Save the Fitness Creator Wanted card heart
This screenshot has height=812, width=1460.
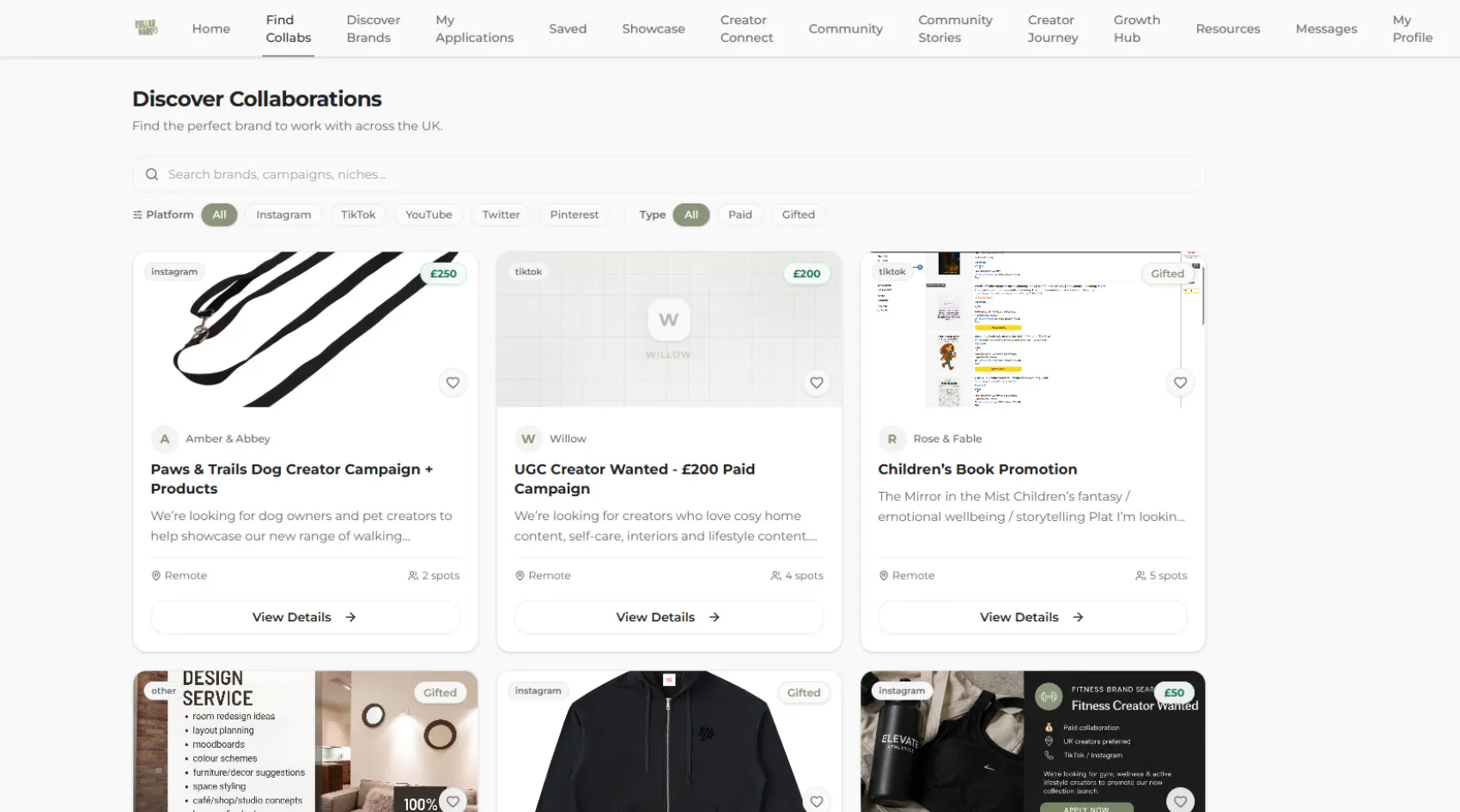tap(1180, 801)
